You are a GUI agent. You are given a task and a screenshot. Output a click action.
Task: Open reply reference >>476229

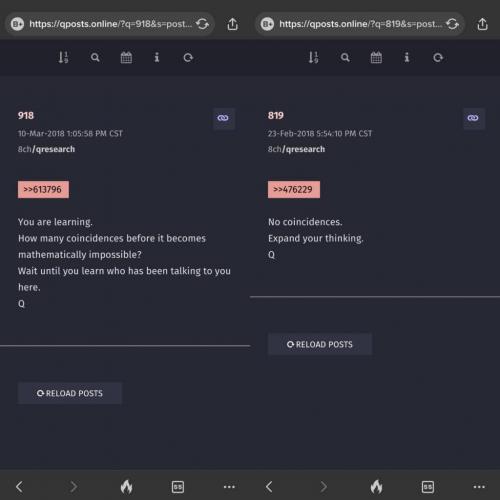click(294, 189)
